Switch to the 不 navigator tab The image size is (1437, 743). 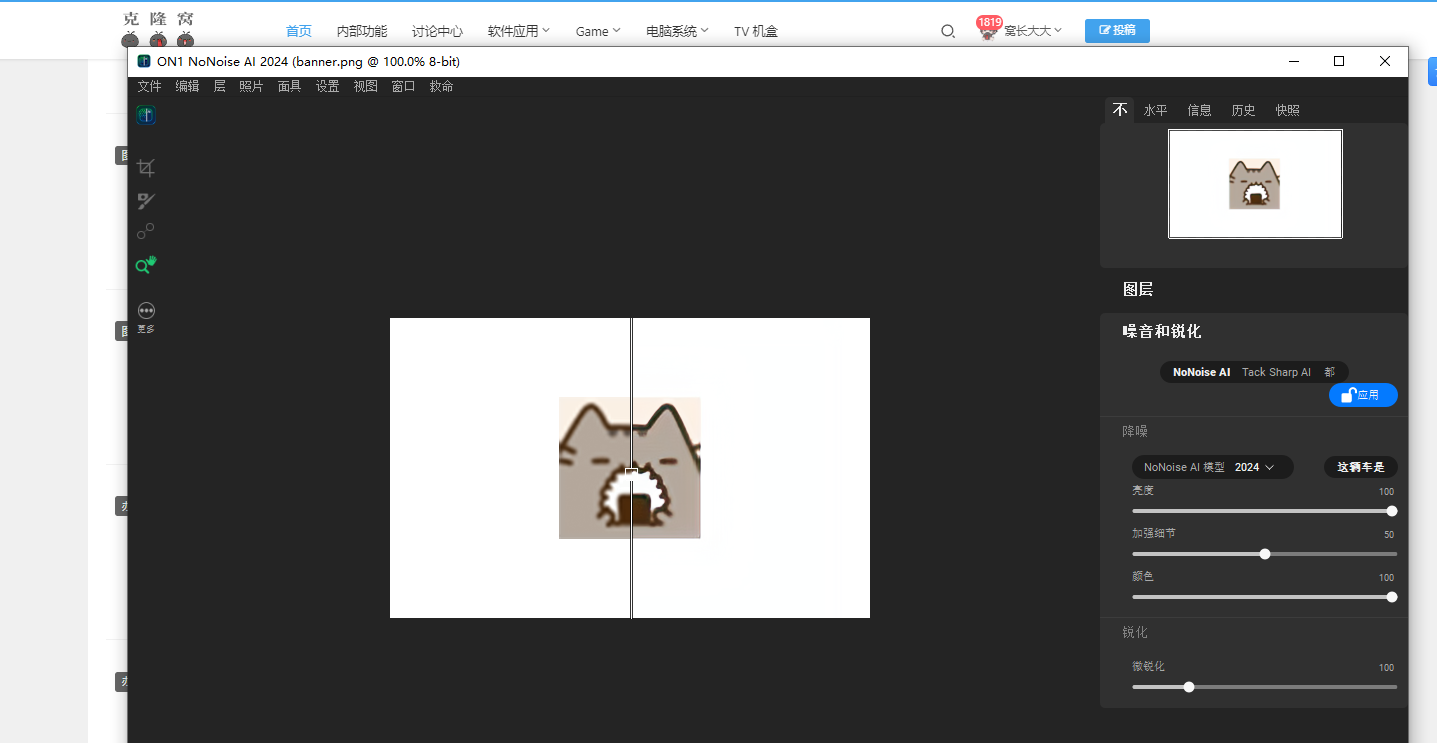click(x=1120, y=110)
